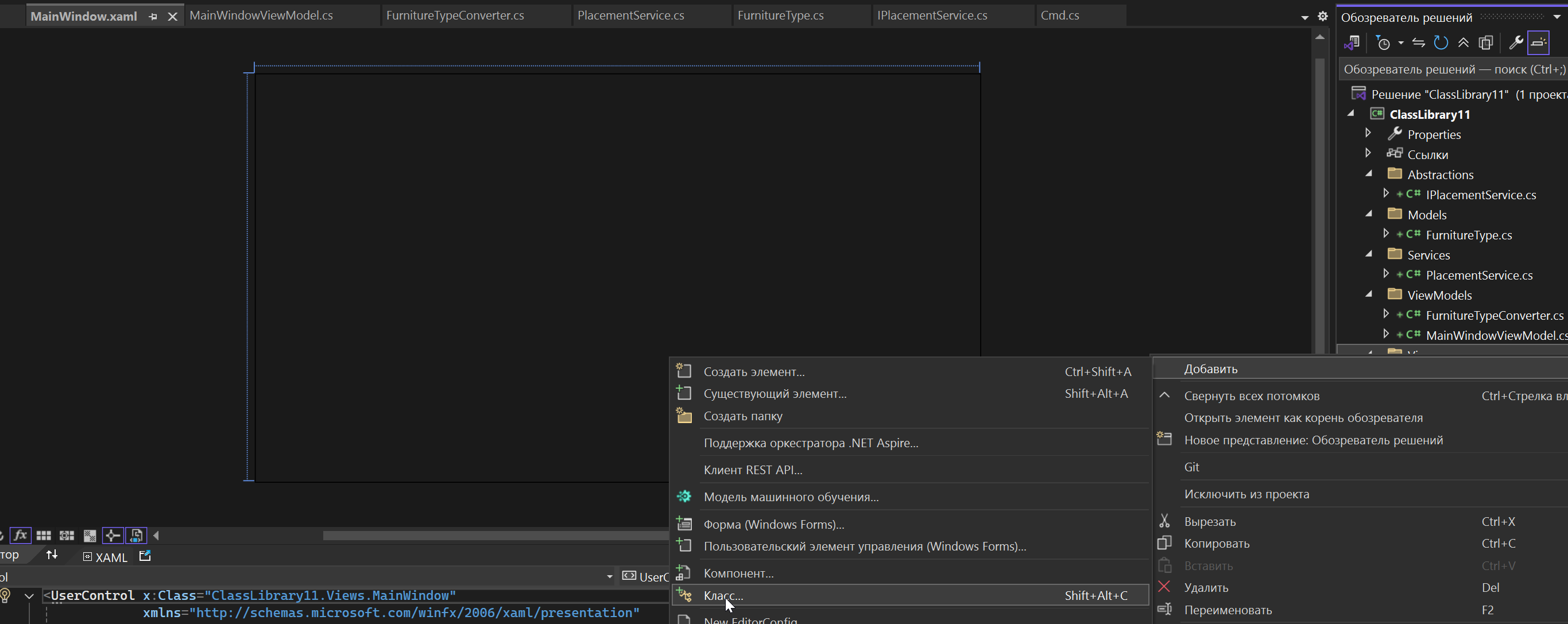The width and height of the screenshot is (1568, 624).
Task: Click Show All Files icon
Action: (x=1486, y=42)
